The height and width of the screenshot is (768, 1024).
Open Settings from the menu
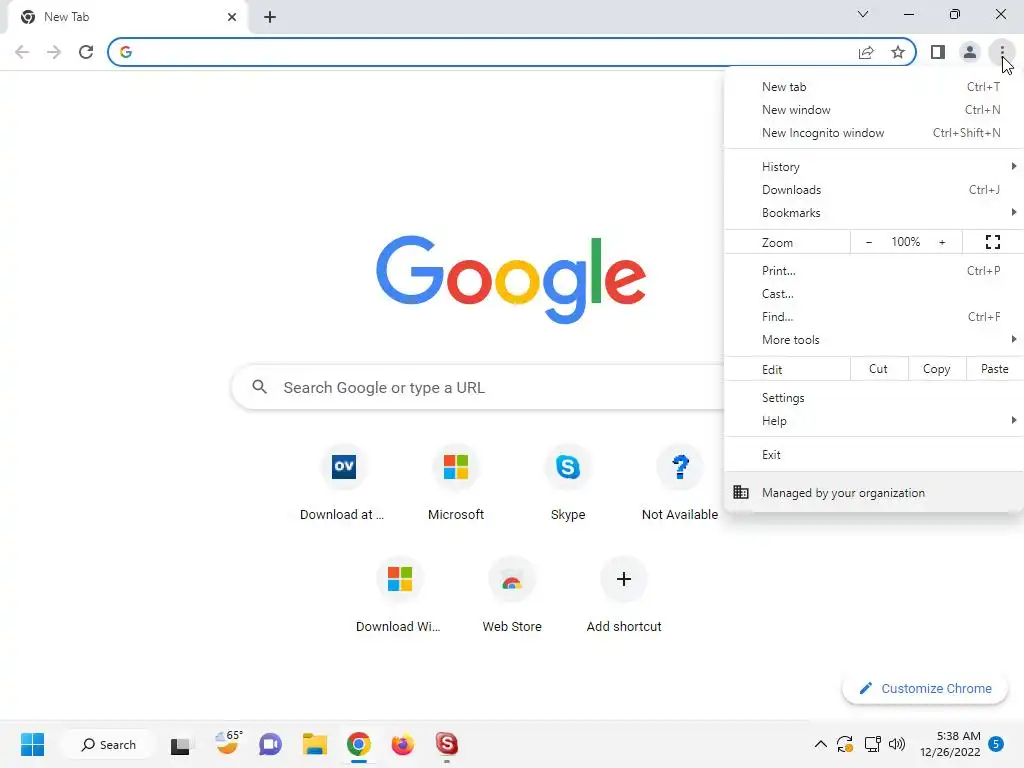tap(874, 398)
